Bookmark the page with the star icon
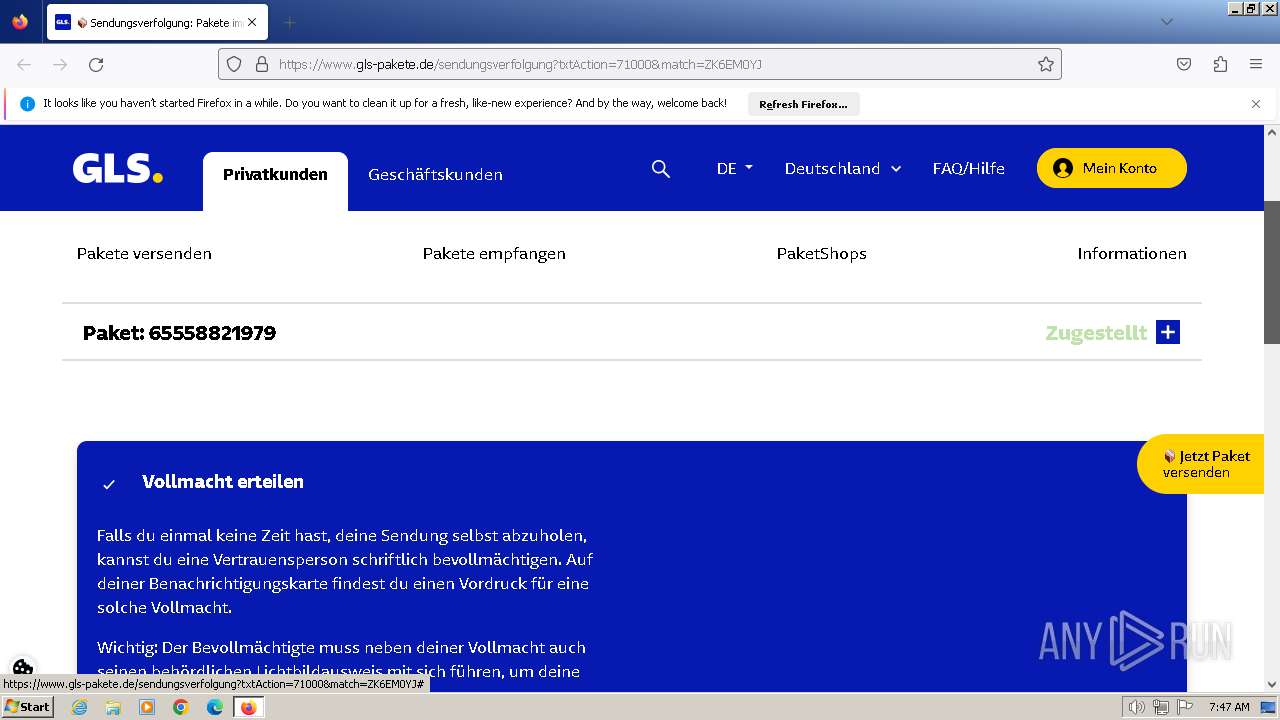The width and height of the screenshot is (1280, 720). pos(1046,64)
